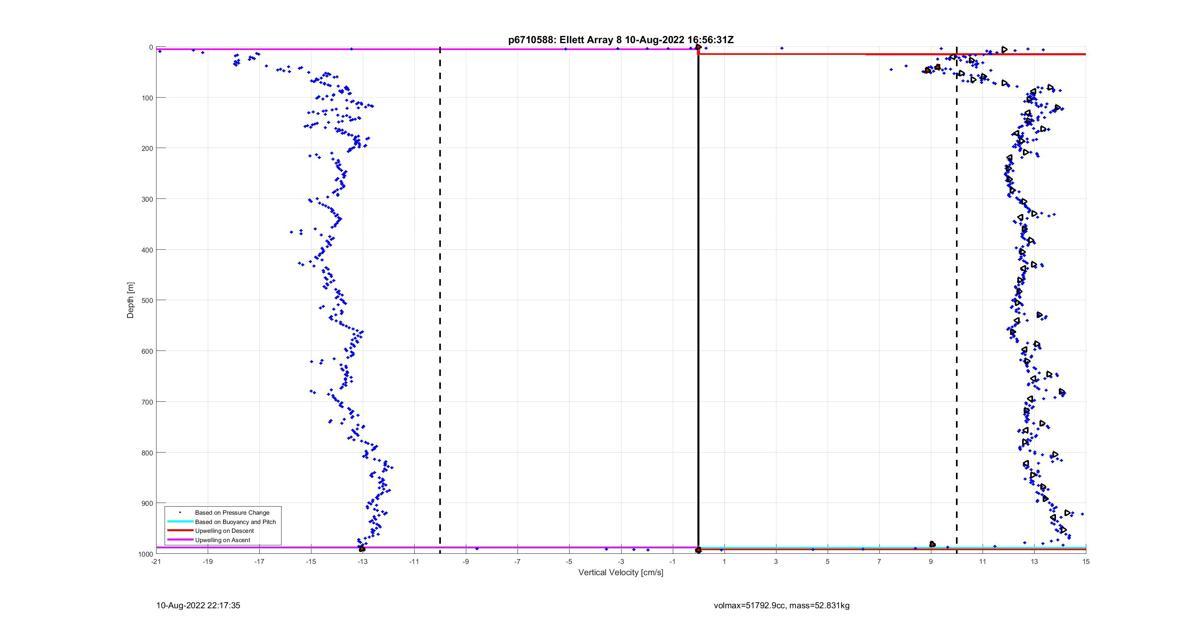Viewport: 1200px width, 622px height.
Task: Click the depth tick label '500'
Action: (146, 300)
